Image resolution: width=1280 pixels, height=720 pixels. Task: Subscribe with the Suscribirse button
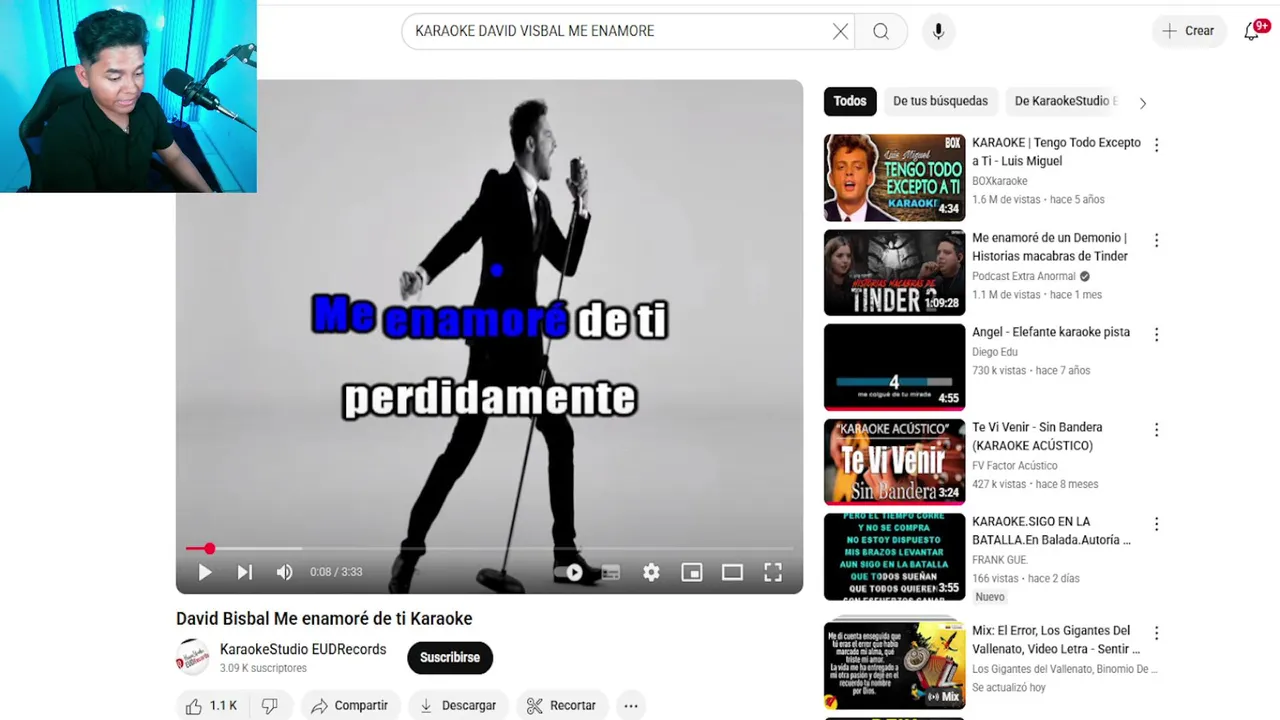pos(450,657)
